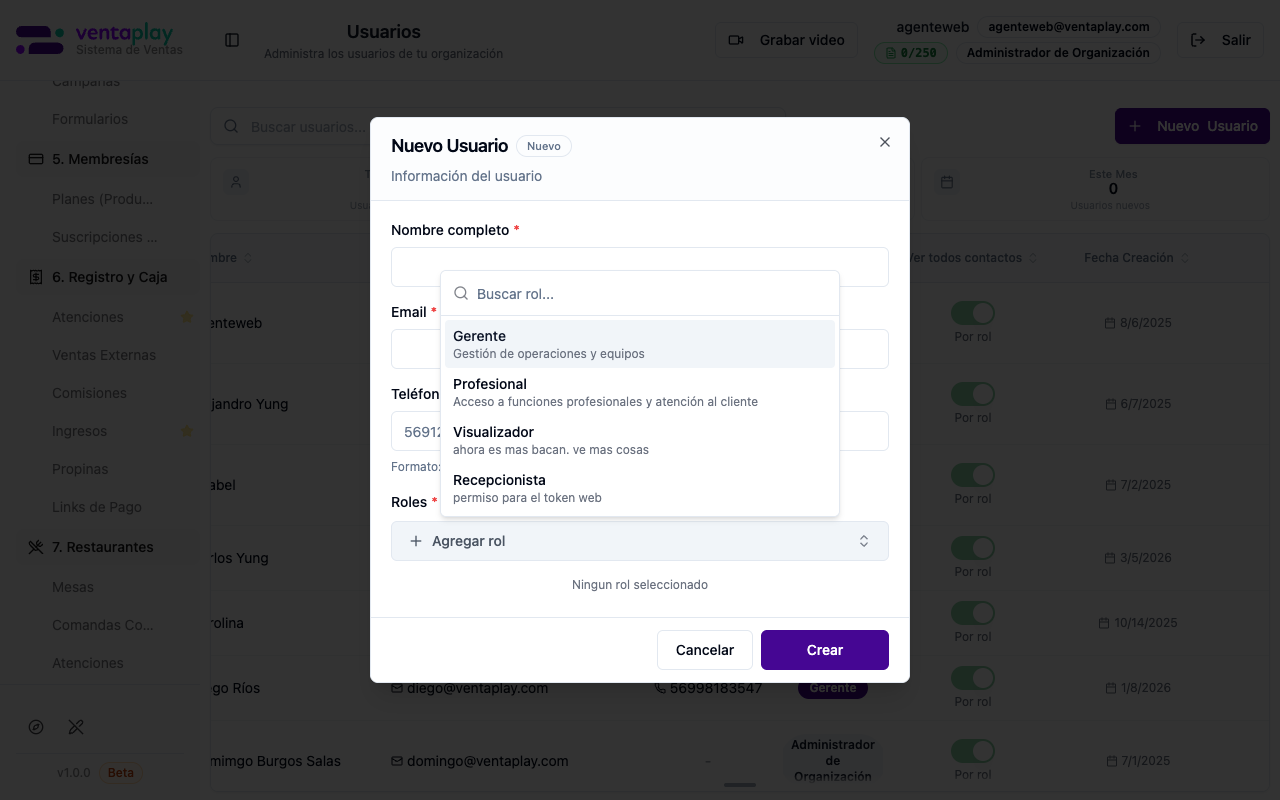
Task: Toggle contacts switch for row dated 8/6/2025
Action: (972, 313)
